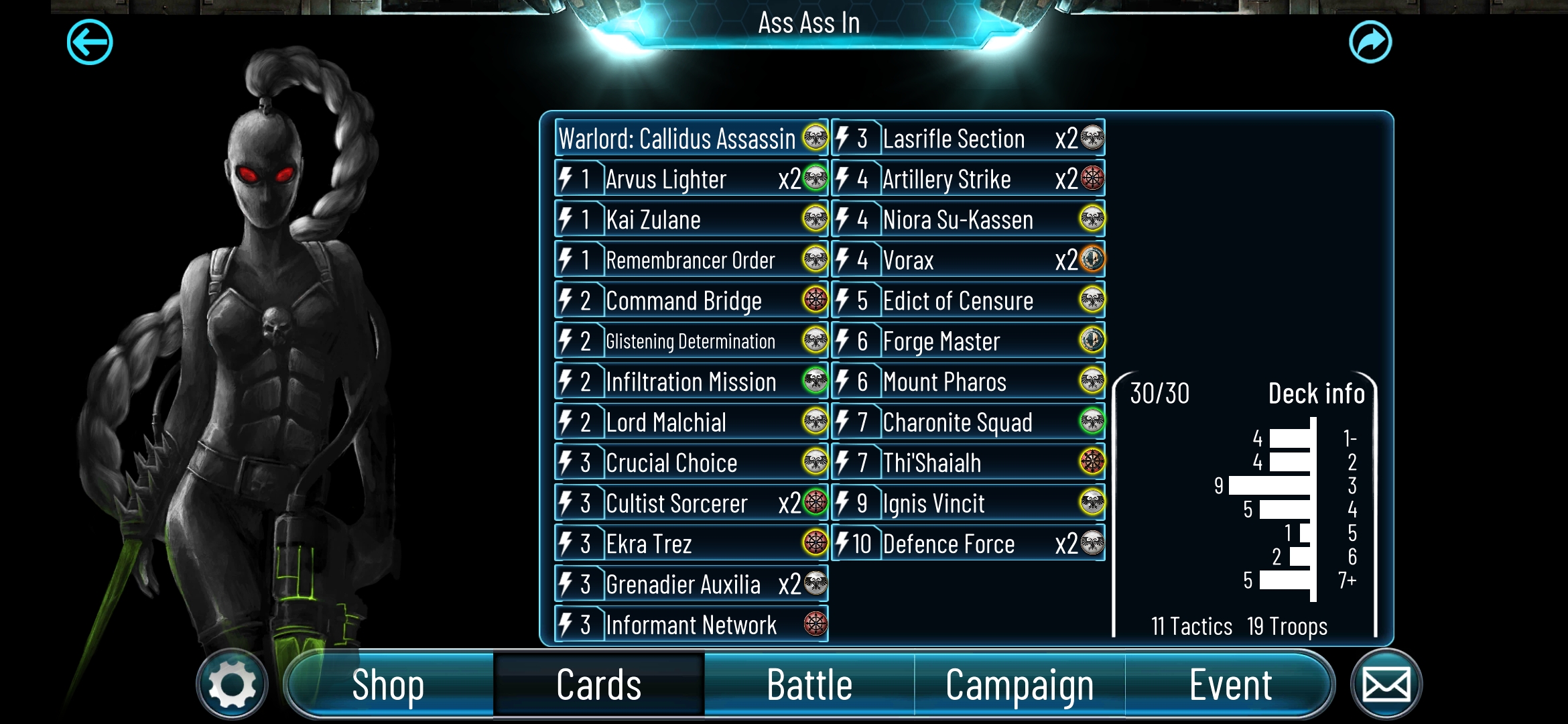Click Forge Master's faction emblem icon
The width and height of the screenshot is (1568, 724).
pyautogui.click(x=1092, y=341)
